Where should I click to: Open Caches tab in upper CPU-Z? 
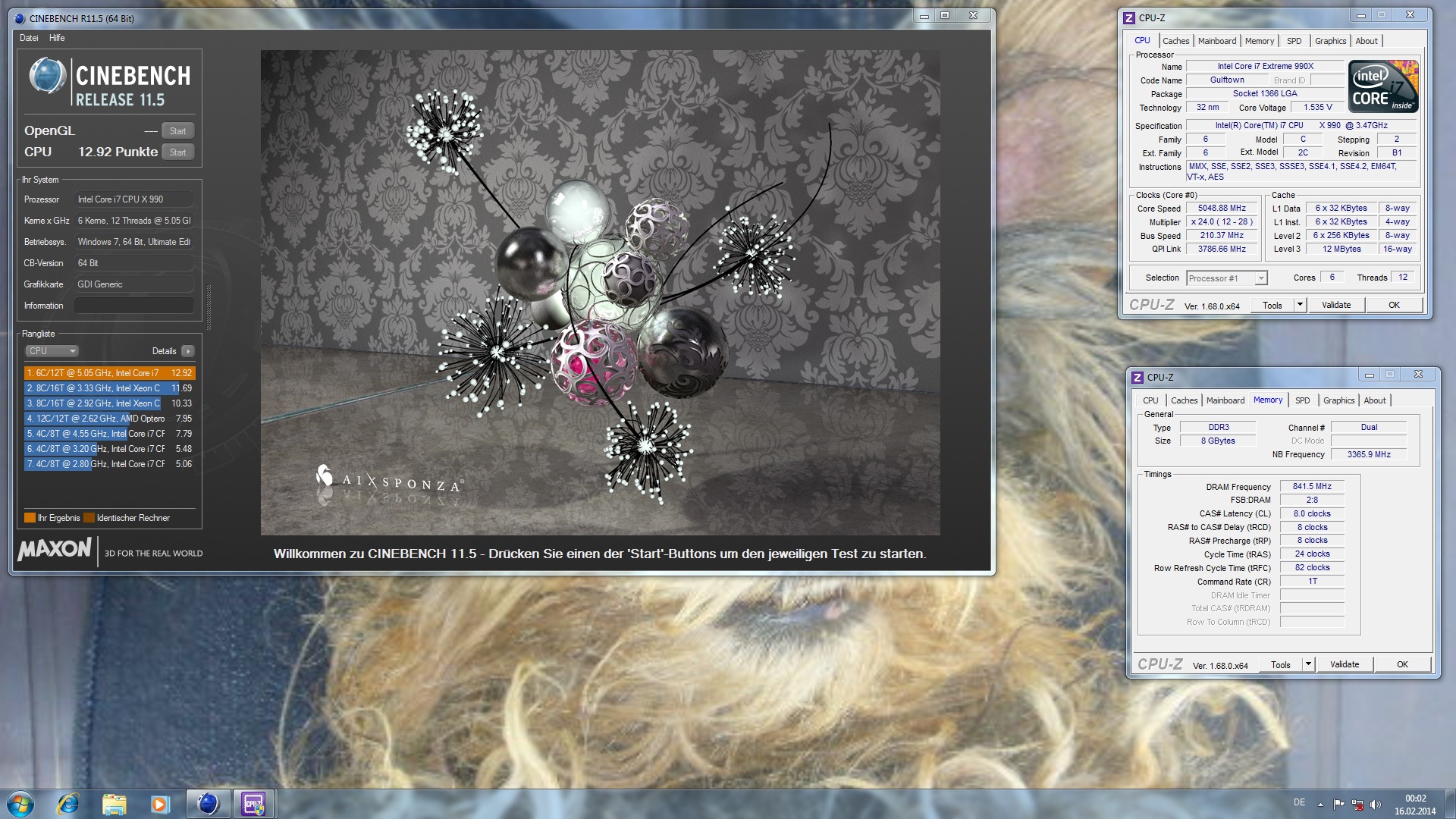1175,41
